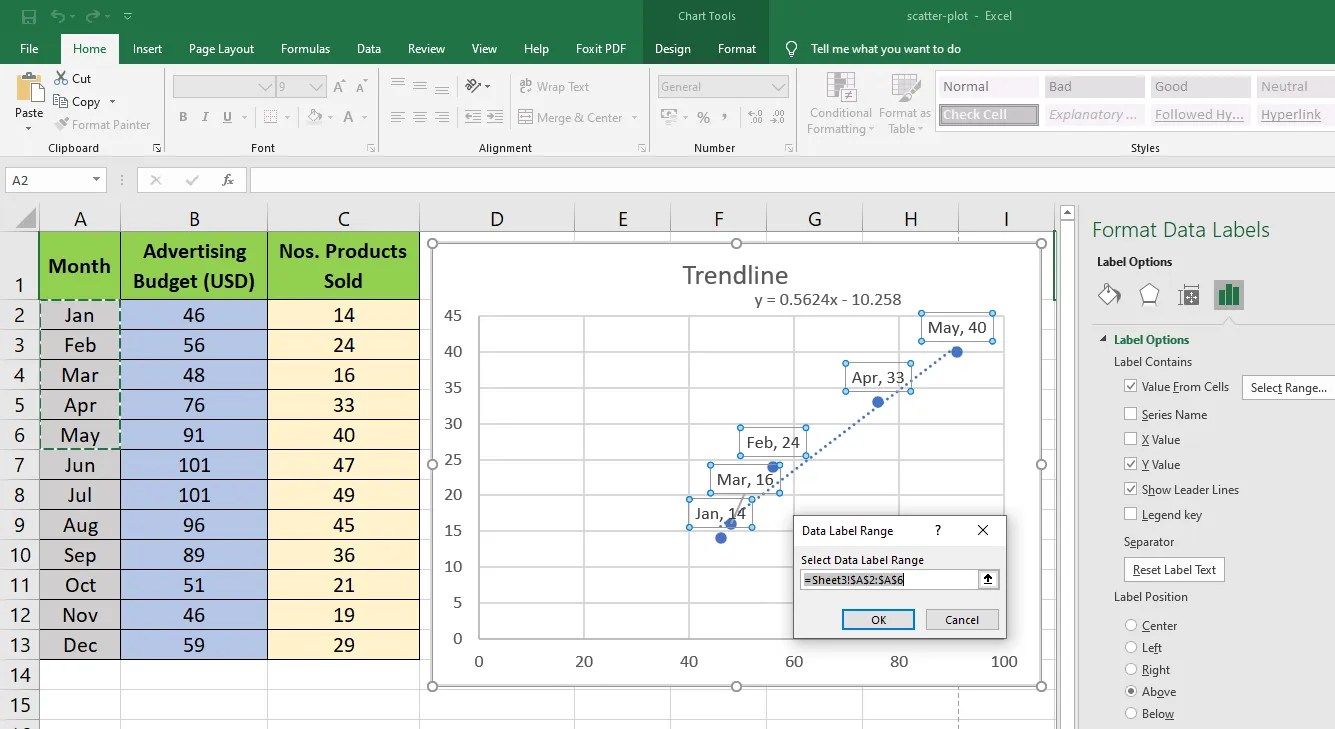Click the Paste clipboard icon
Screen dimensions: 1335x729
pos(29,90)
